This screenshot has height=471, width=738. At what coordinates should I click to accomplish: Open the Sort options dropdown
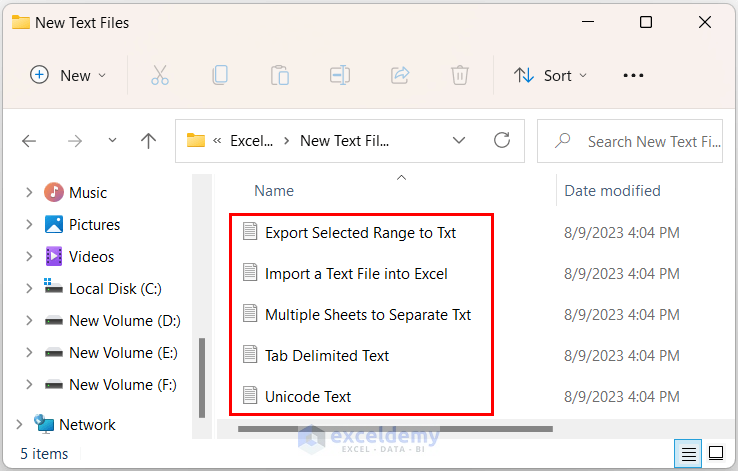[x=551, y=75]
